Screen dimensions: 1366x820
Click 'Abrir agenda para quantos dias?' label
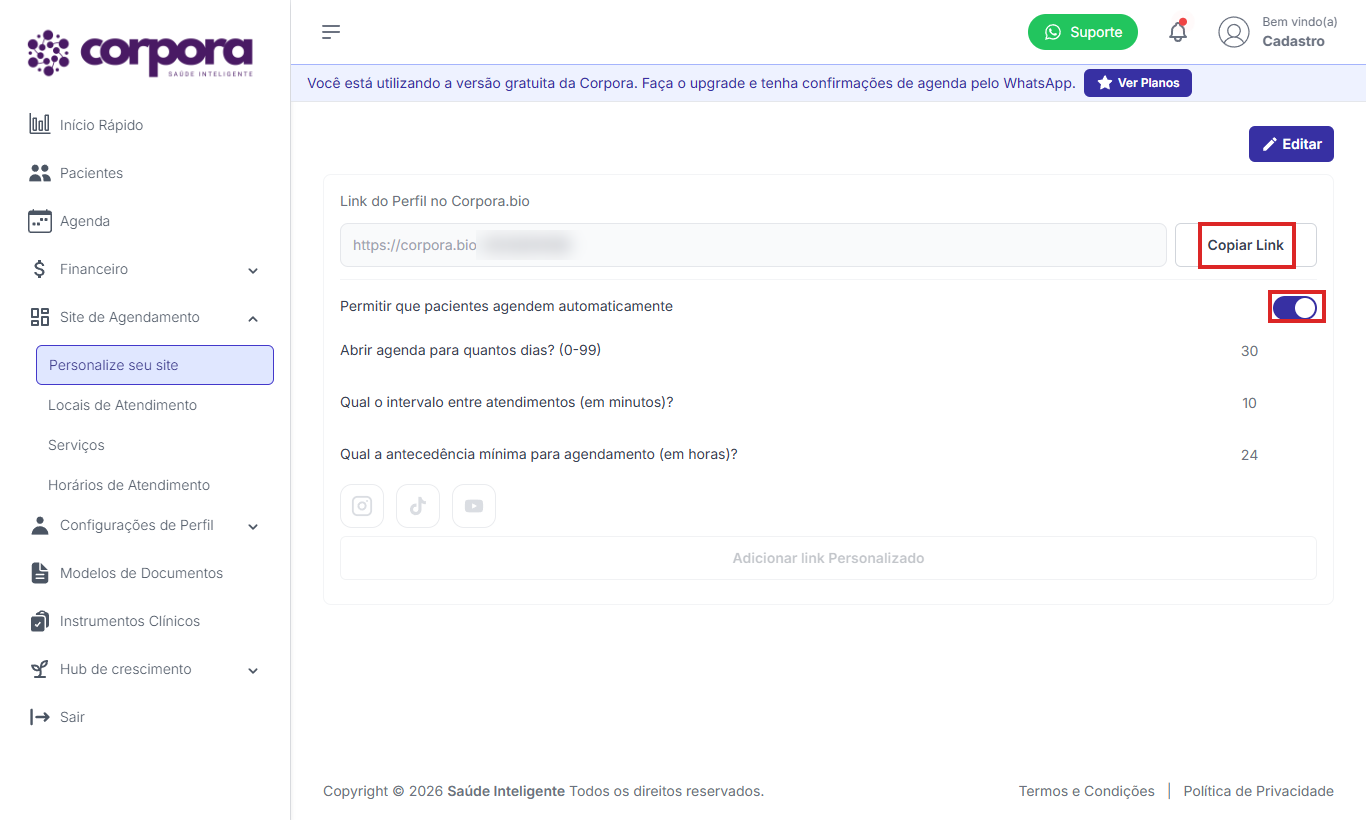470,350
